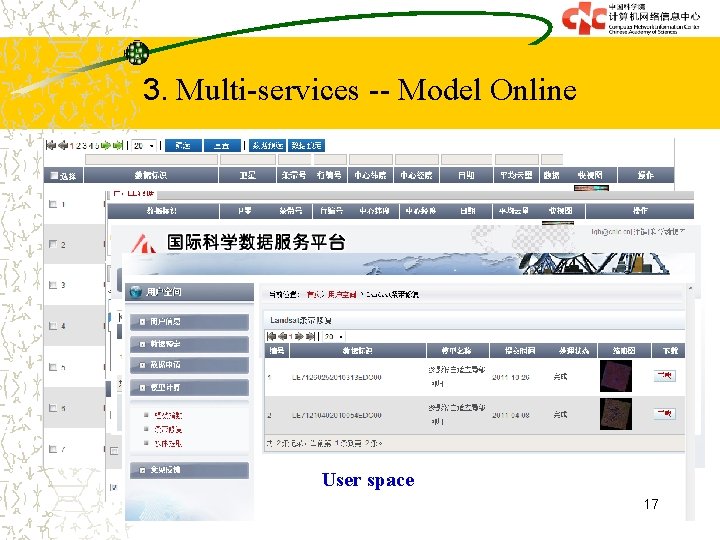Click the 操作 column header in back table

pyautogui.click(x=646, y=175)
